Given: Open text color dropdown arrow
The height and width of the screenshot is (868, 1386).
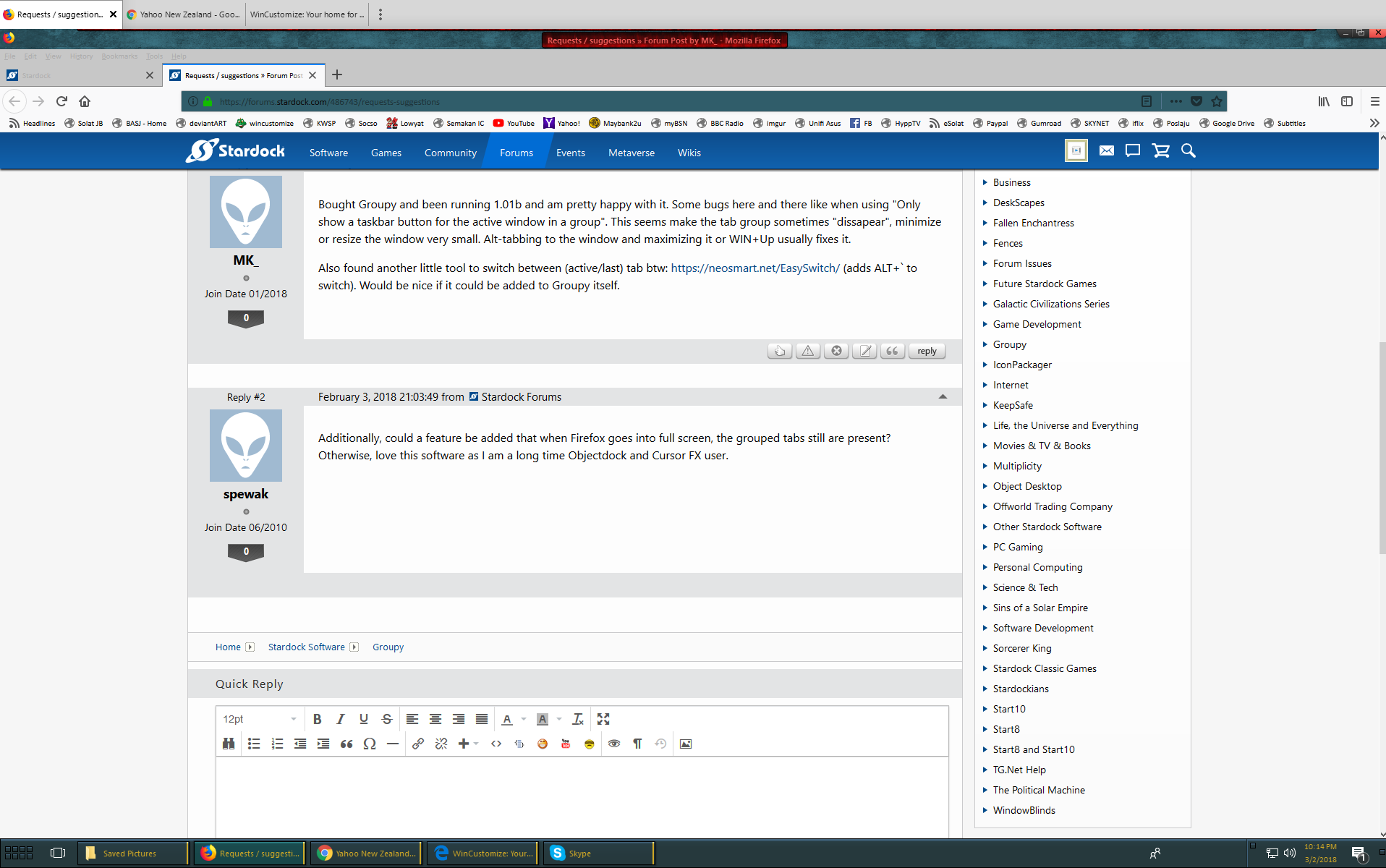Looking at the screenshot, I should [x=524, y=719].
